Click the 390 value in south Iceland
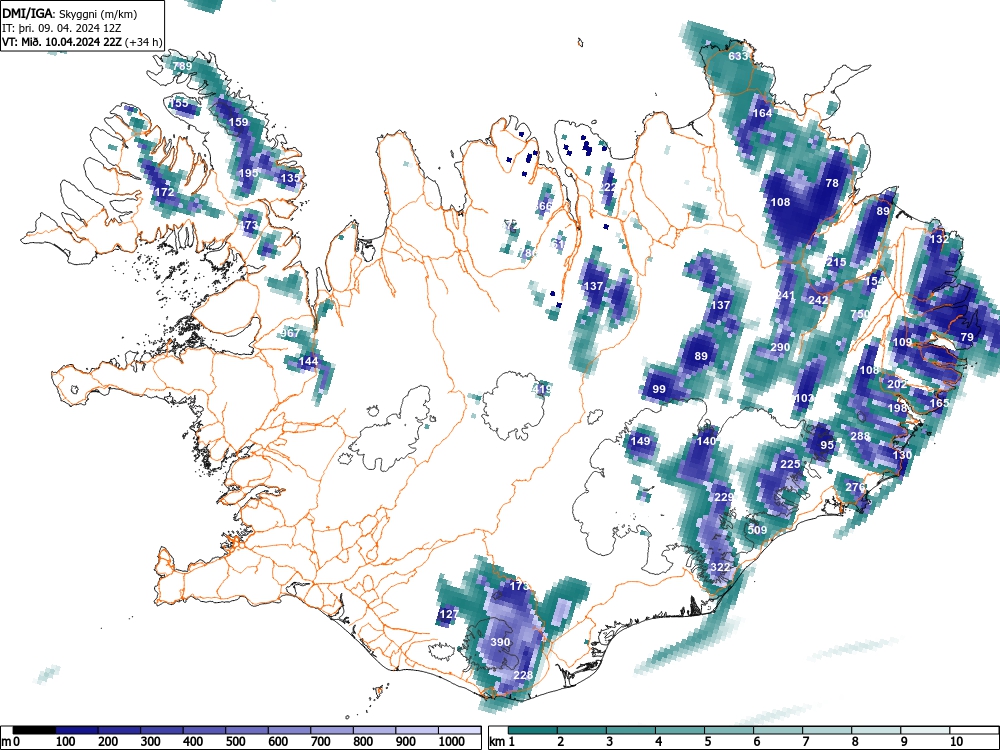Viewport: 1000px width, 750px height. click(x=500, y=642)
